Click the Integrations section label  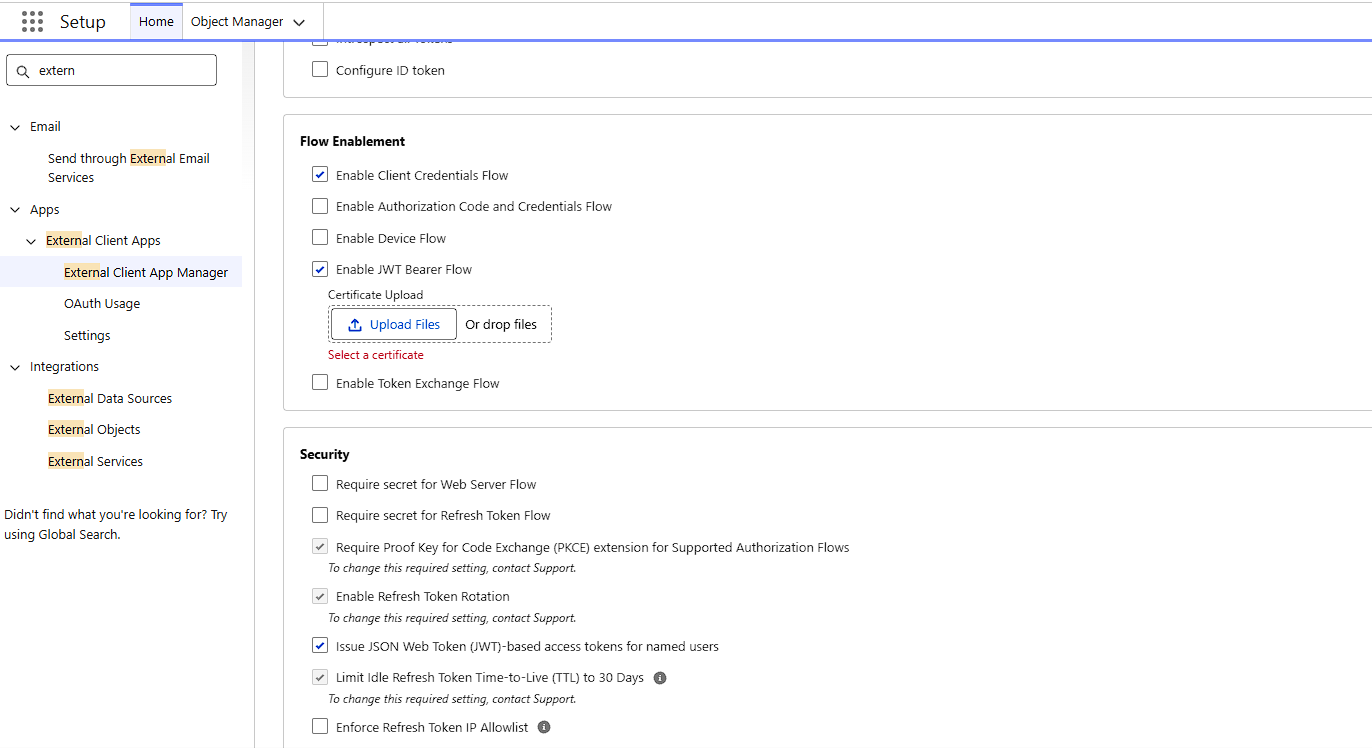(64, 367)
